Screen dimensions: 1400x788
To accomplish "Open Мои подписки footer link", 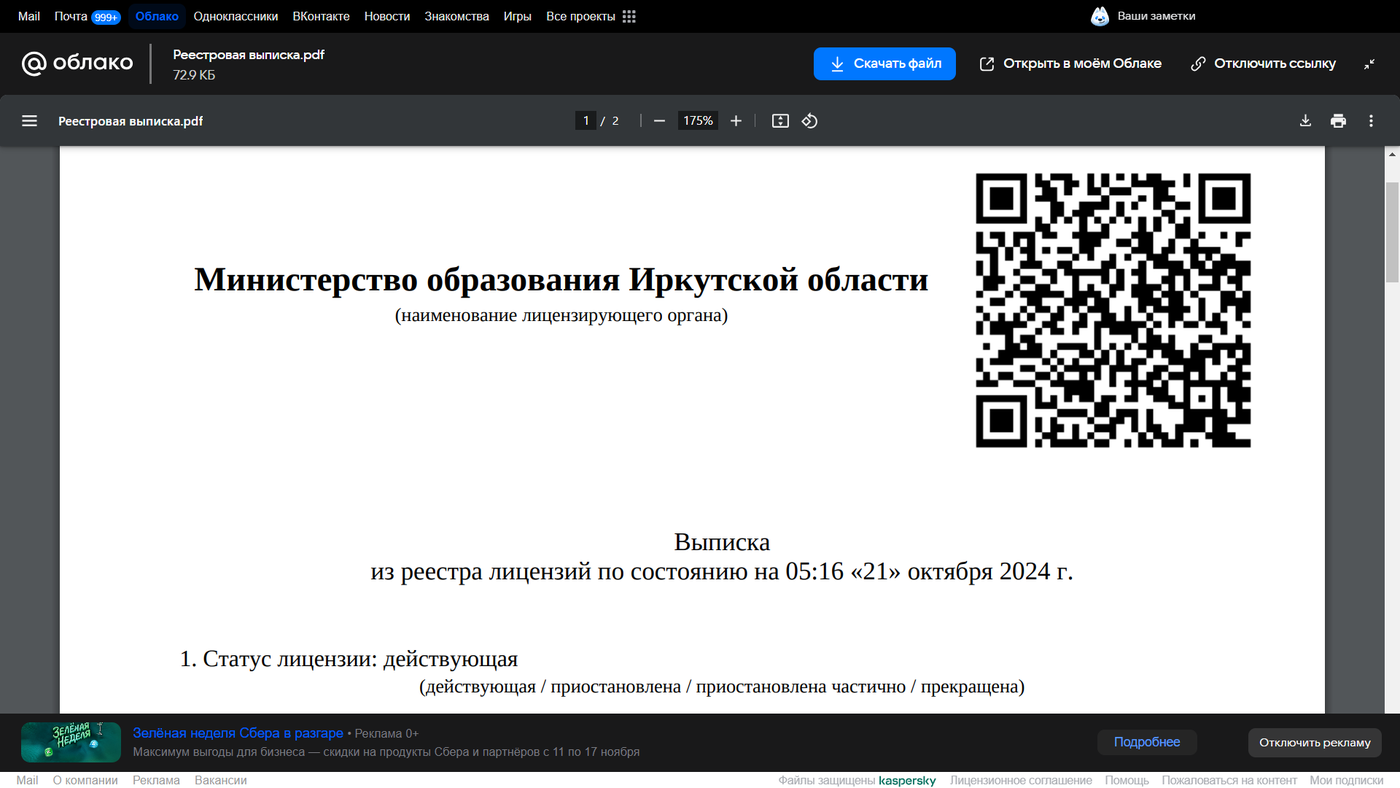I will pos(1347,780).
